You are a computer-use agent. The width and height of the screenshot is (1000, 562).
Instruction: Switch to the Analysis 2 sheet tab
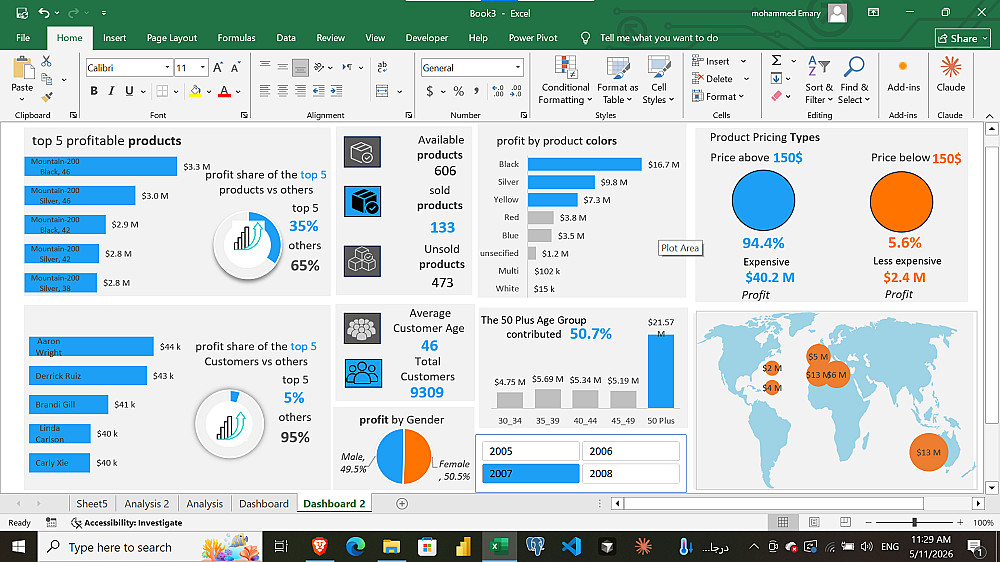[147, 503]
